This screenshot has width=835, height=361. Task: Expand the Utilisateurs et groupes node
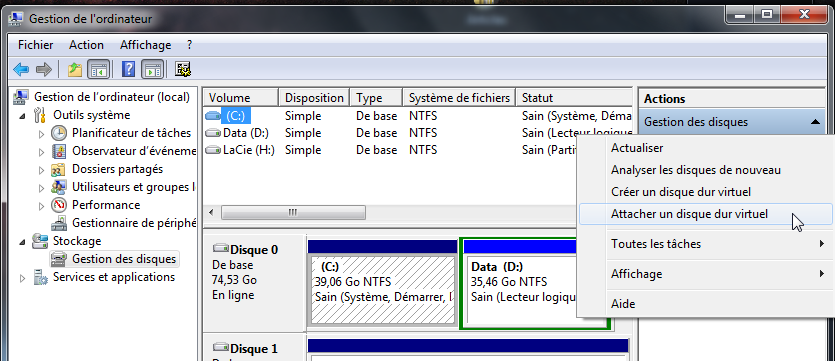pos(42,188)
